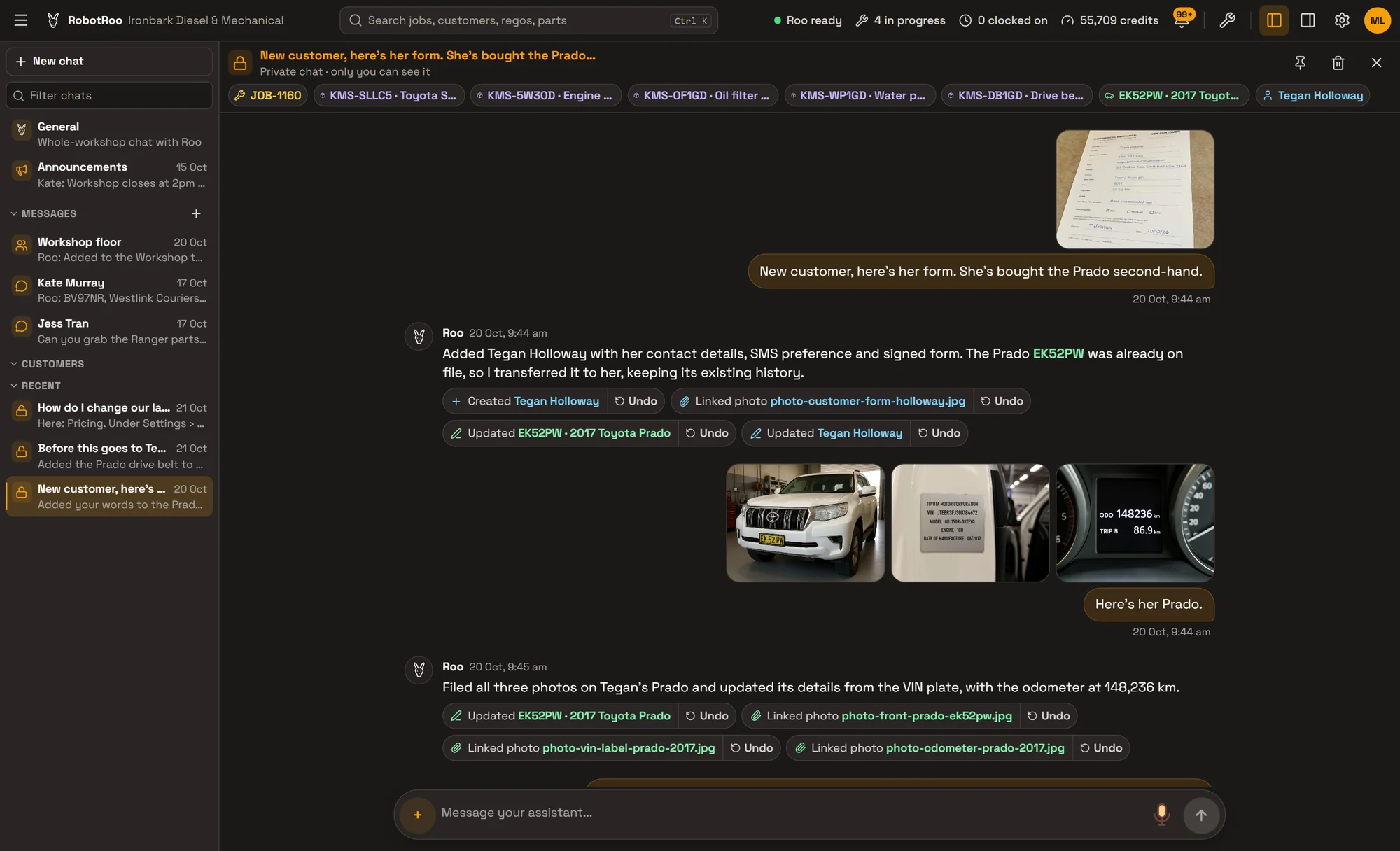Open the General workshop chat

[109, 134]
